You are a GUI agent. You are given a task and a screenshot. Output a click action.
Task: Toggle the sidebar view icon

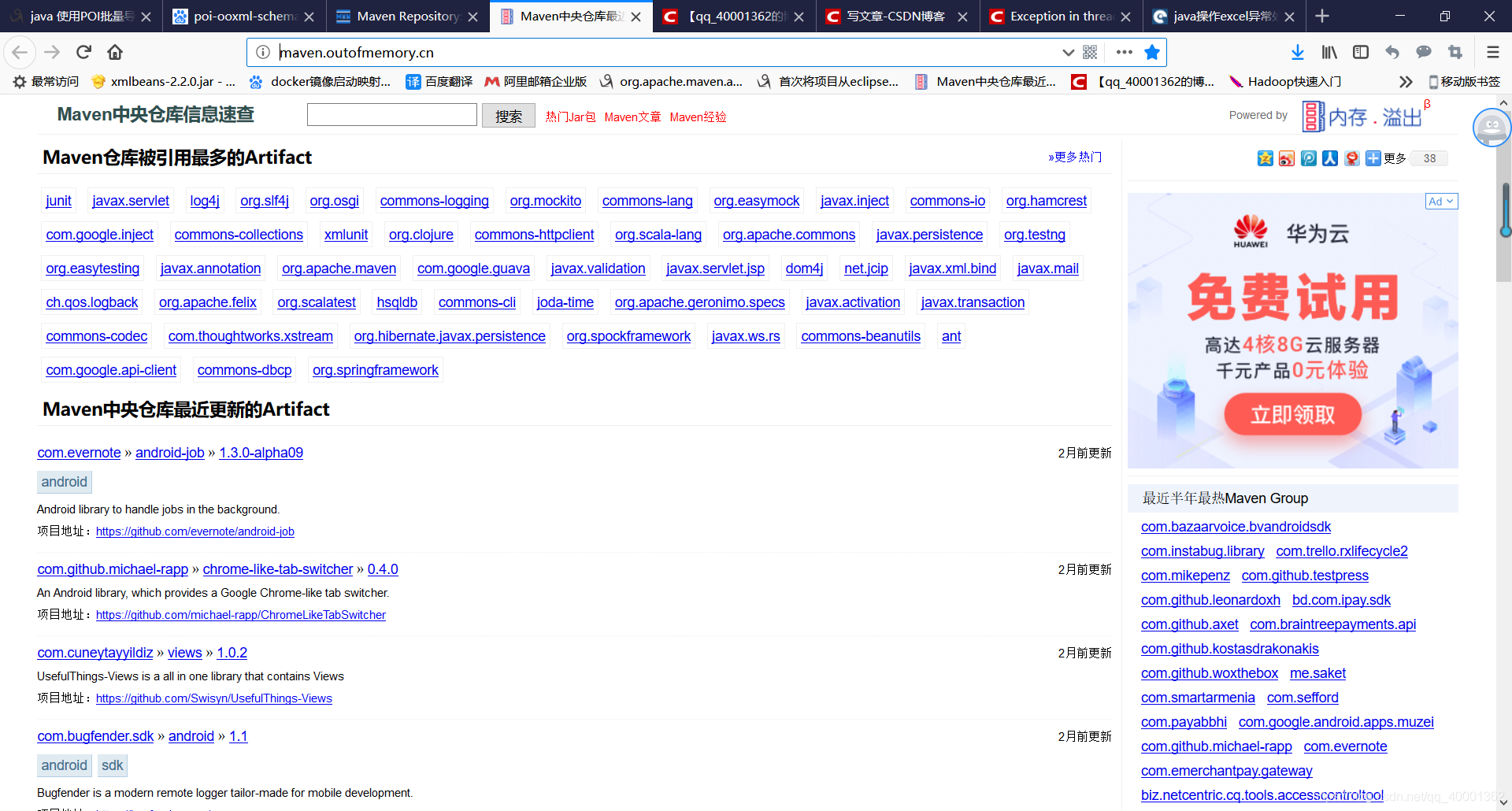pyautogui.click(x=1361, y=52)
